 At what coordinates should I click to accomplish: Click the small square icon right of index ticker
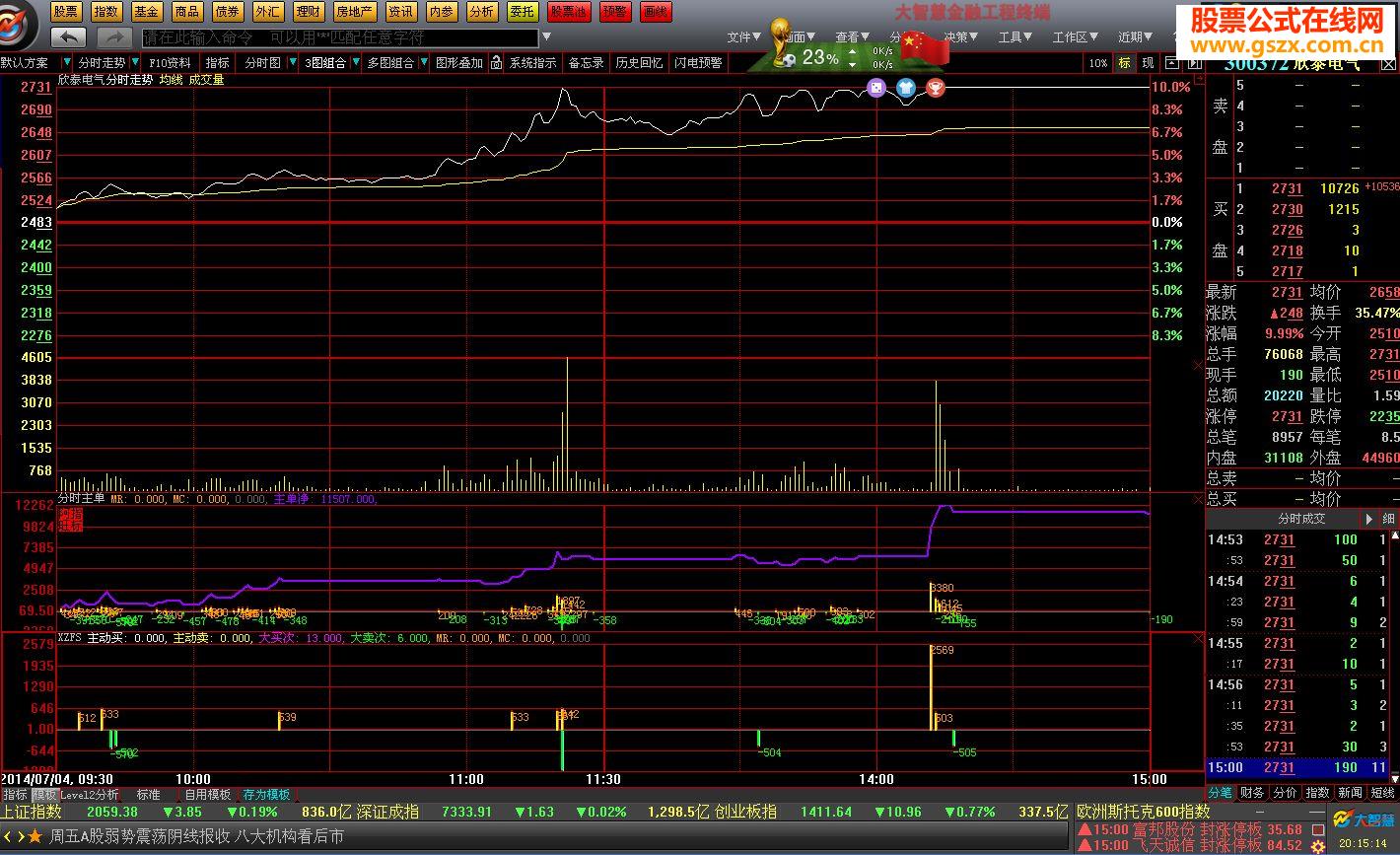click(1318, 829)
